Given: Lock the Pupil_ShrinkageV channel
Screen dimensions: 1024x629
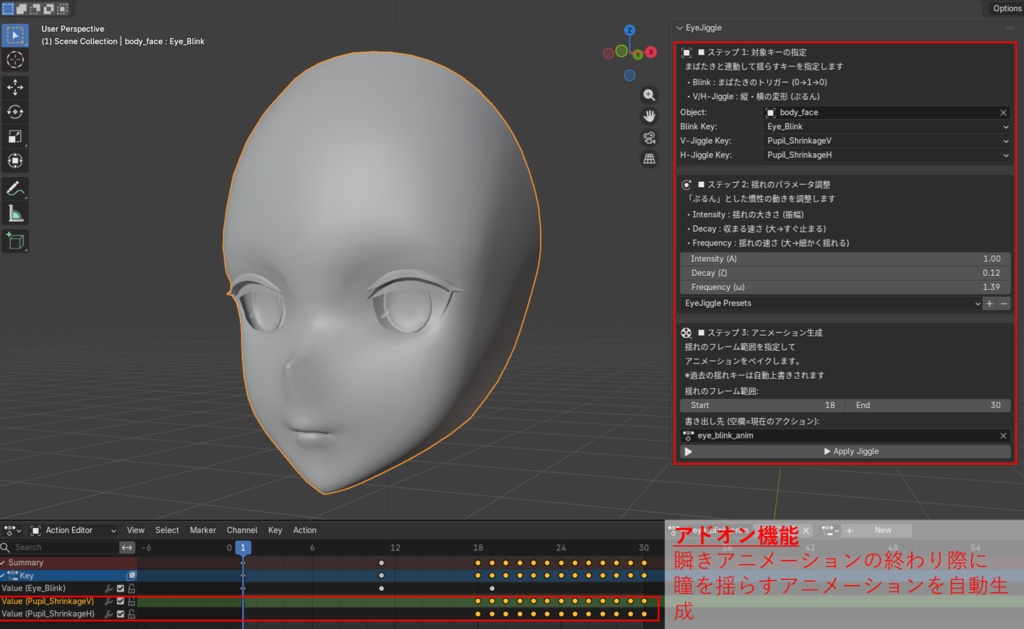Looking at the screenshot, I should pos(131,601).
